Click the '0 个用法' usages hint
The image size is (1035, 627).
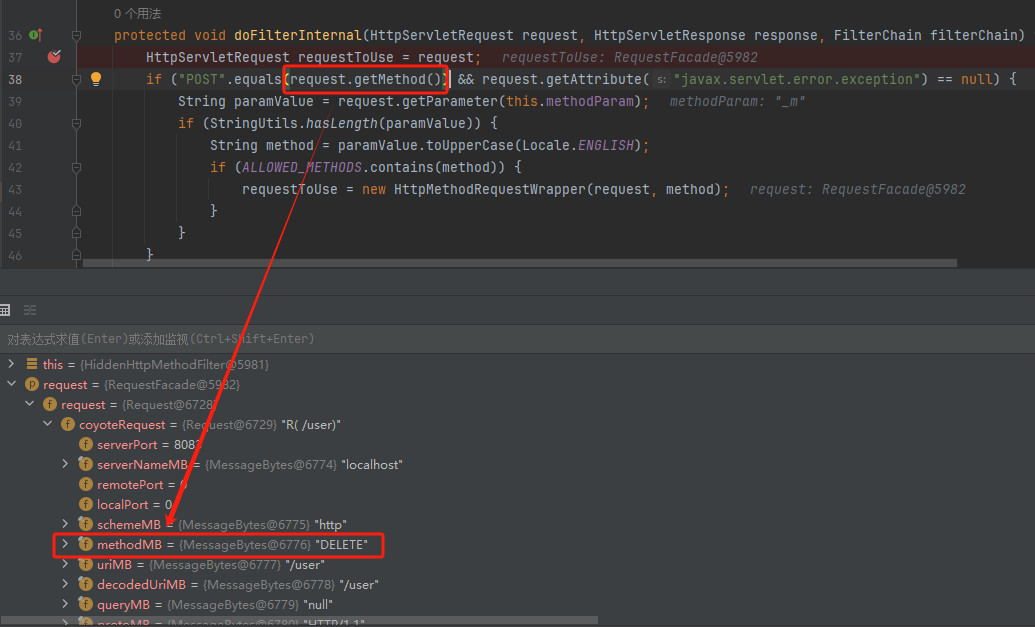point(137,13)
